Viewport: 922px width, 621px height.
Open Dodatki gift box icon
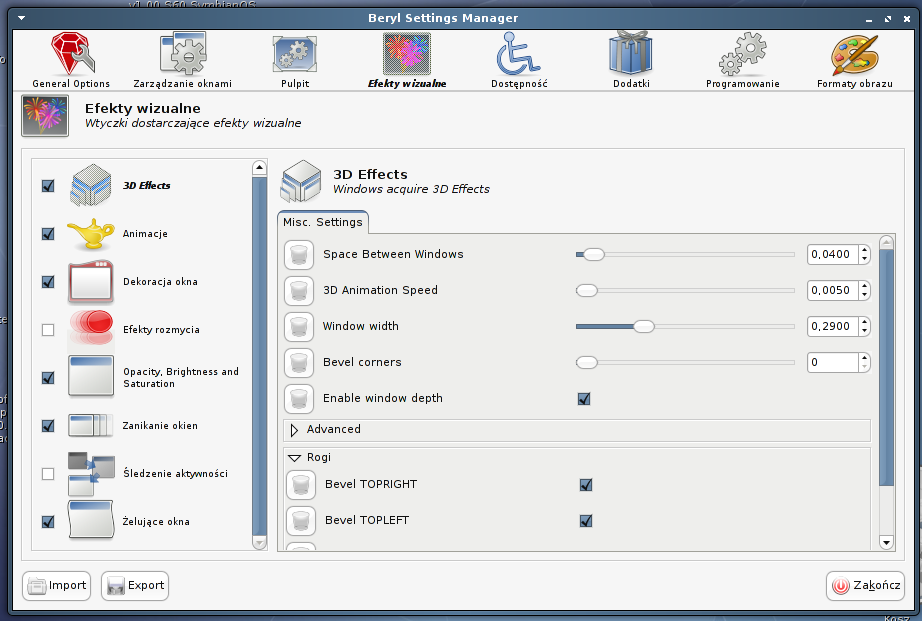630,54
